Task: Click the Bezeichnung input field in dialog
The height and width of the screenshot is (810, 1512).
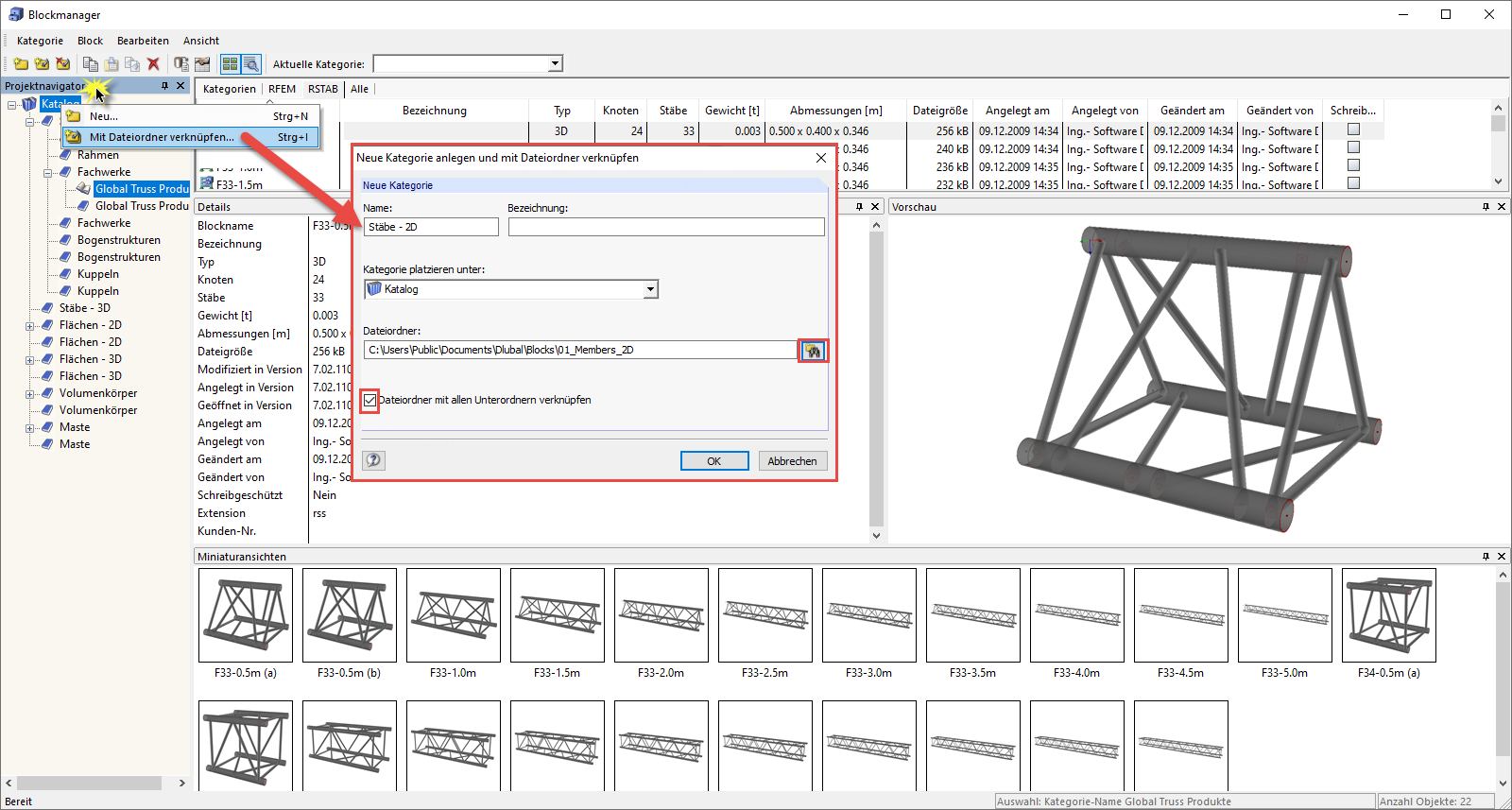Action: coord(666,227)
